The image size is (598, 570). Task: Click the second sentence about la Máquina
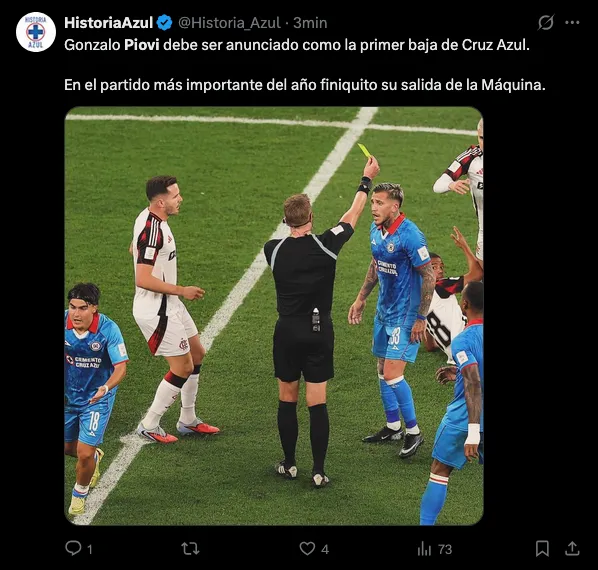coord(305,85)
